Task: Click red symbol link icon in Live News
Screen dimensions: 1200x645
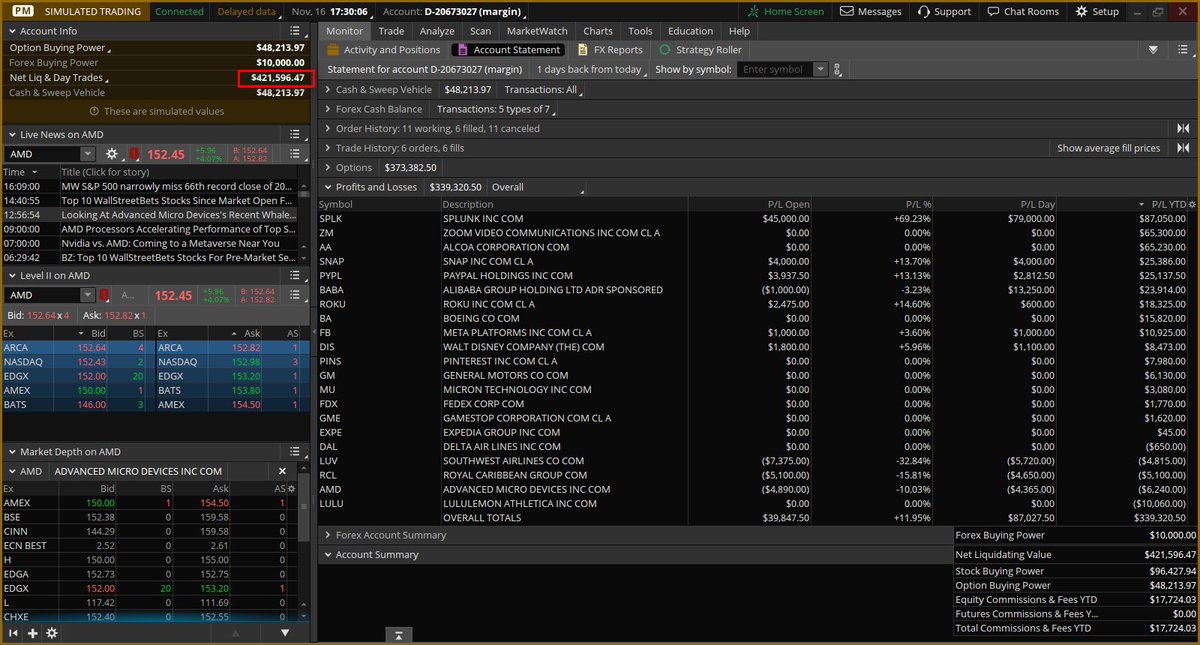Action: click(x=134, y=154)
